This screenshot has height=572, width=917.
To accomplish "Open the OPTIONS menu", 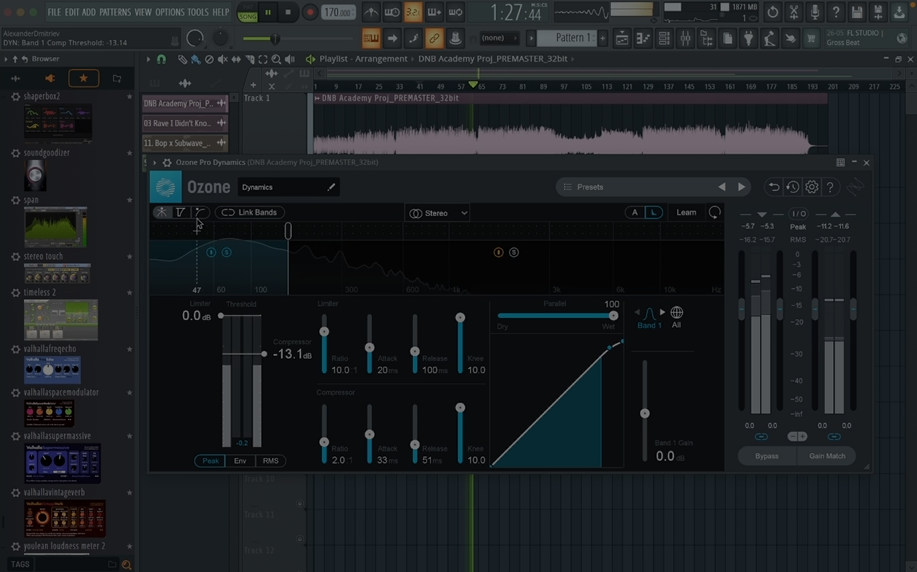I will pyautogui.click(x=170, y=12).
